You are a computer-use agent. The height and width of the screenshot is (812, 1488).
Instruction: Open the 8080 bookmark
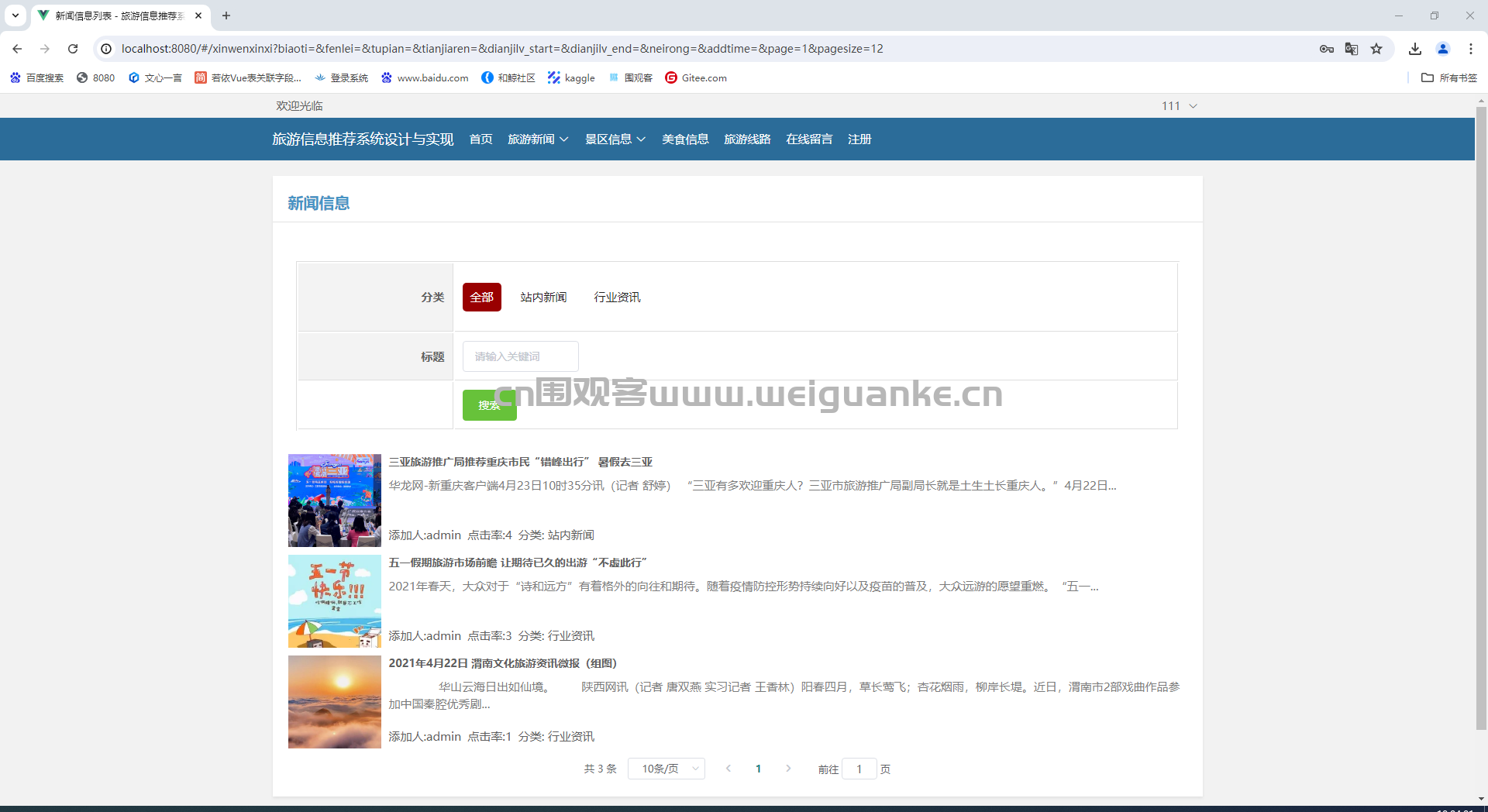(x=95, y=77)
